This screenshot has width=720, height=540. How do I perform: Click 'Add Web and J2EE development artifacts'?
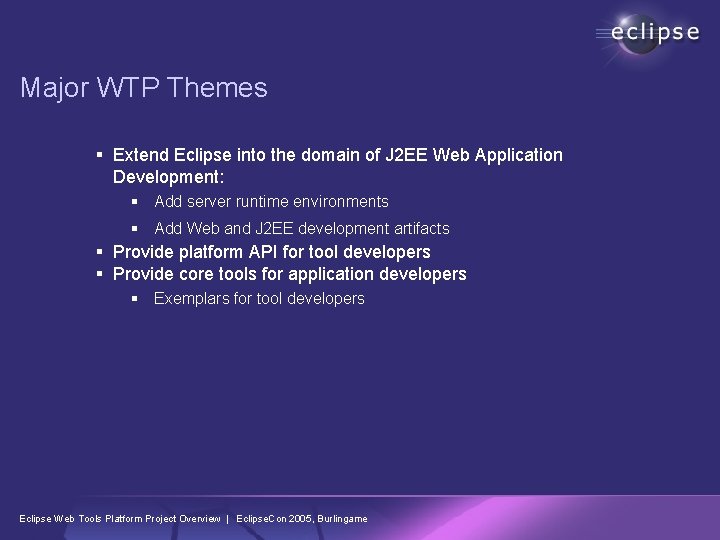302,228
